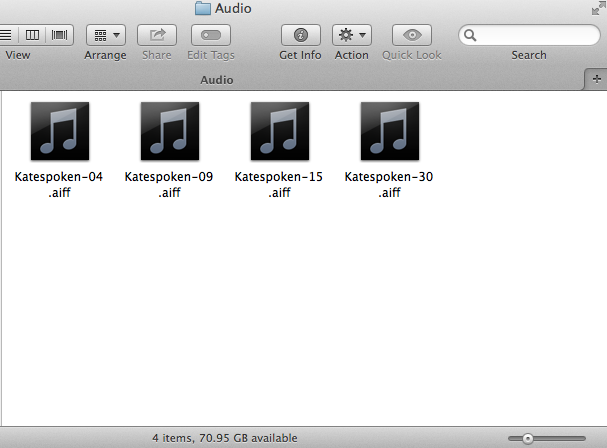Click the Share toolbar button
This screenshot has width=607, height=448.
[157, 35]
